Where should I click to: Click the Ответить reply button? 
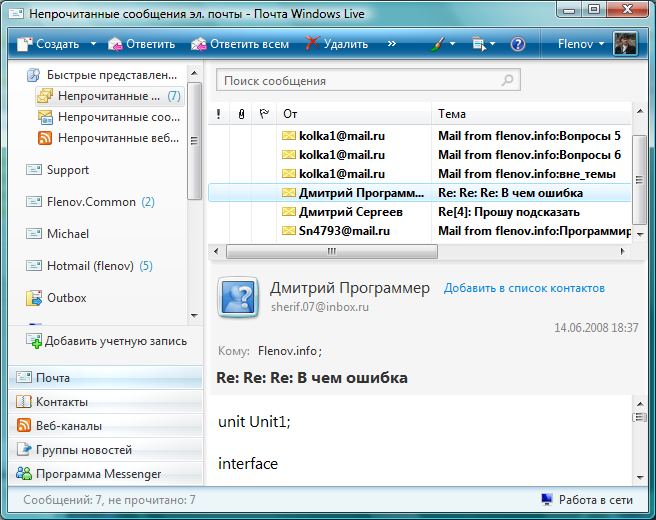click(x=141, y=44)
